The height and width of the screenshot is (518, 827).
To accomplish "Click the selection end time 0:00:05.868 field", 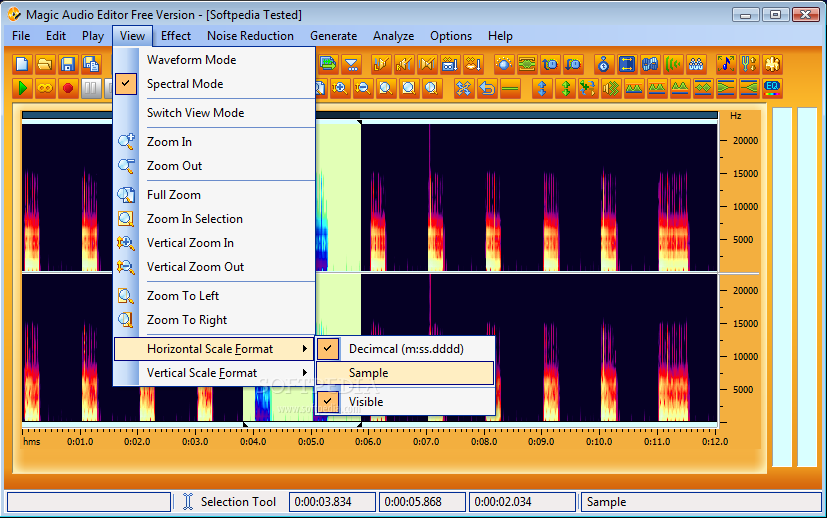I will (422, 502).
